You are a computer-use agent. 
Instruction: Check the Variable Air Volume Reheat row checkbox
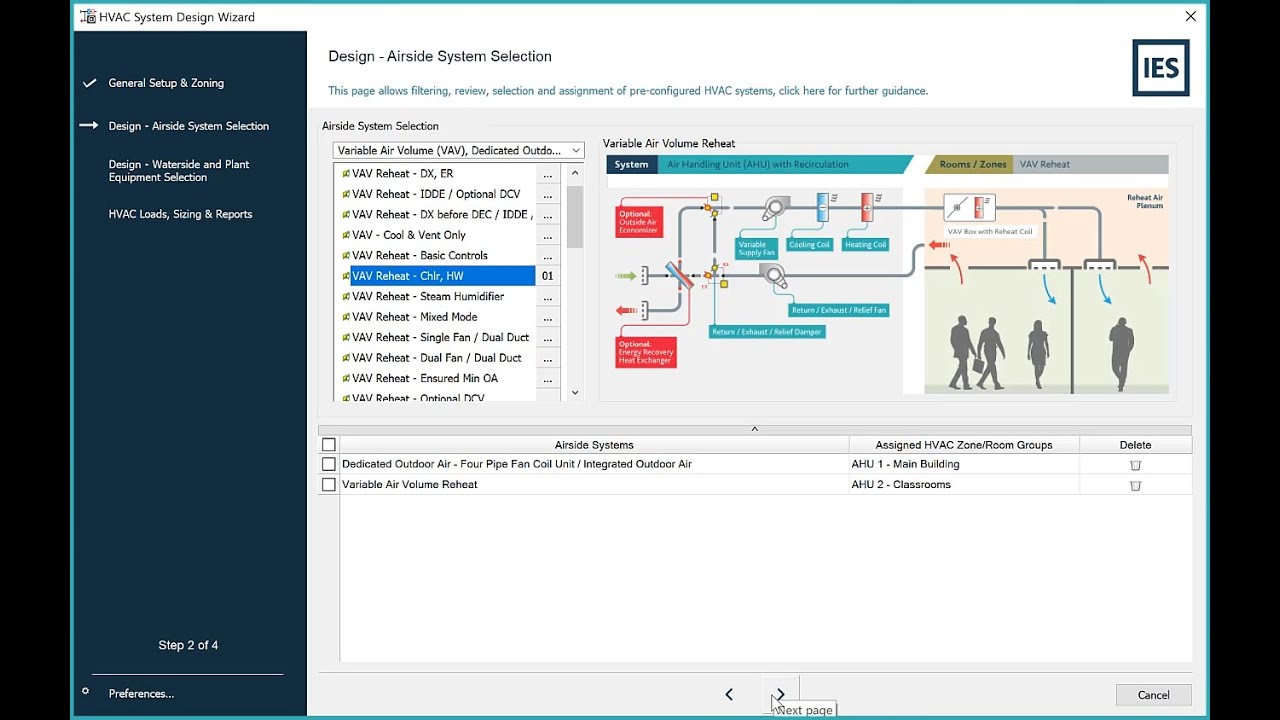pos(329,484)
